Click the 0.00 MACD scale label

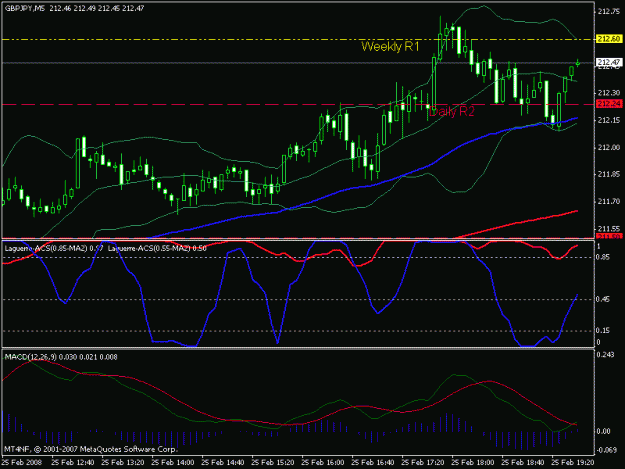tap(604, 431)
